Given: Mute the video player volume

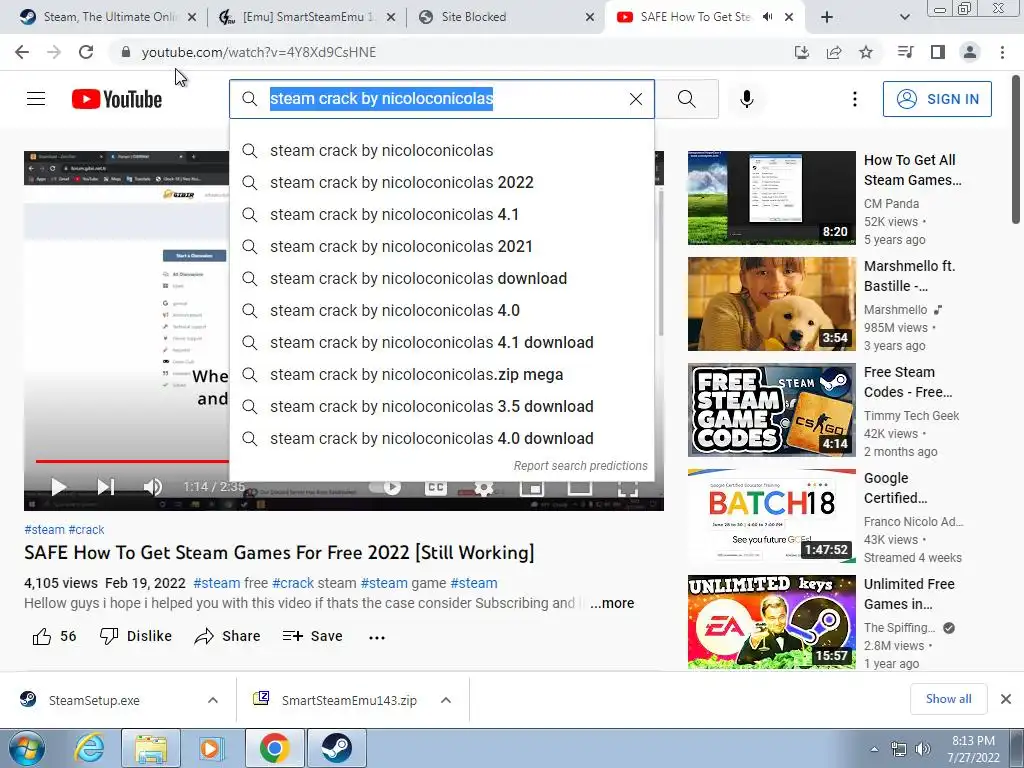Looking at the screenshot, I should [x=153, y=487].
